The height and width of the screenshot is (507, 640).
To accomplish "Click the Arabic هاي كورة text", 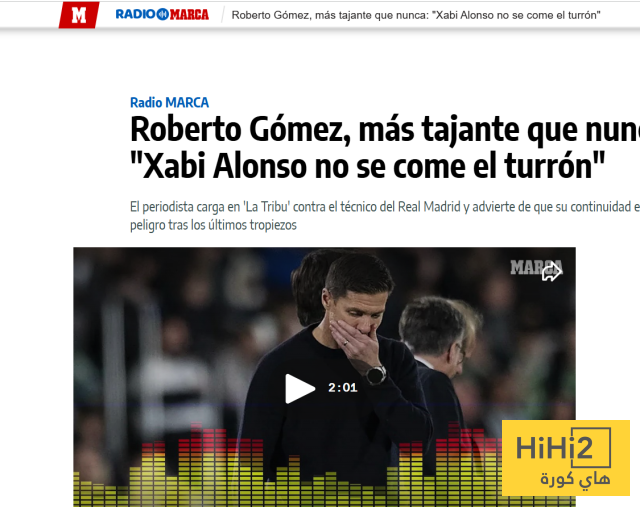I will 575,478.
